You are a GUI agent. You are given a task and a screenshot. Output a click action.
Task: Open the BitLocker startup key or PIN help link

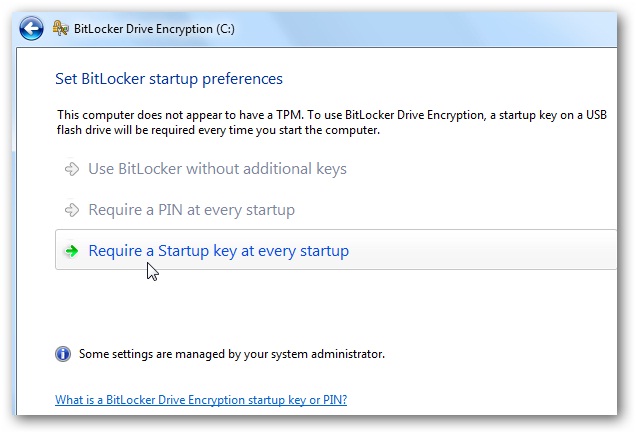[201, 400]
